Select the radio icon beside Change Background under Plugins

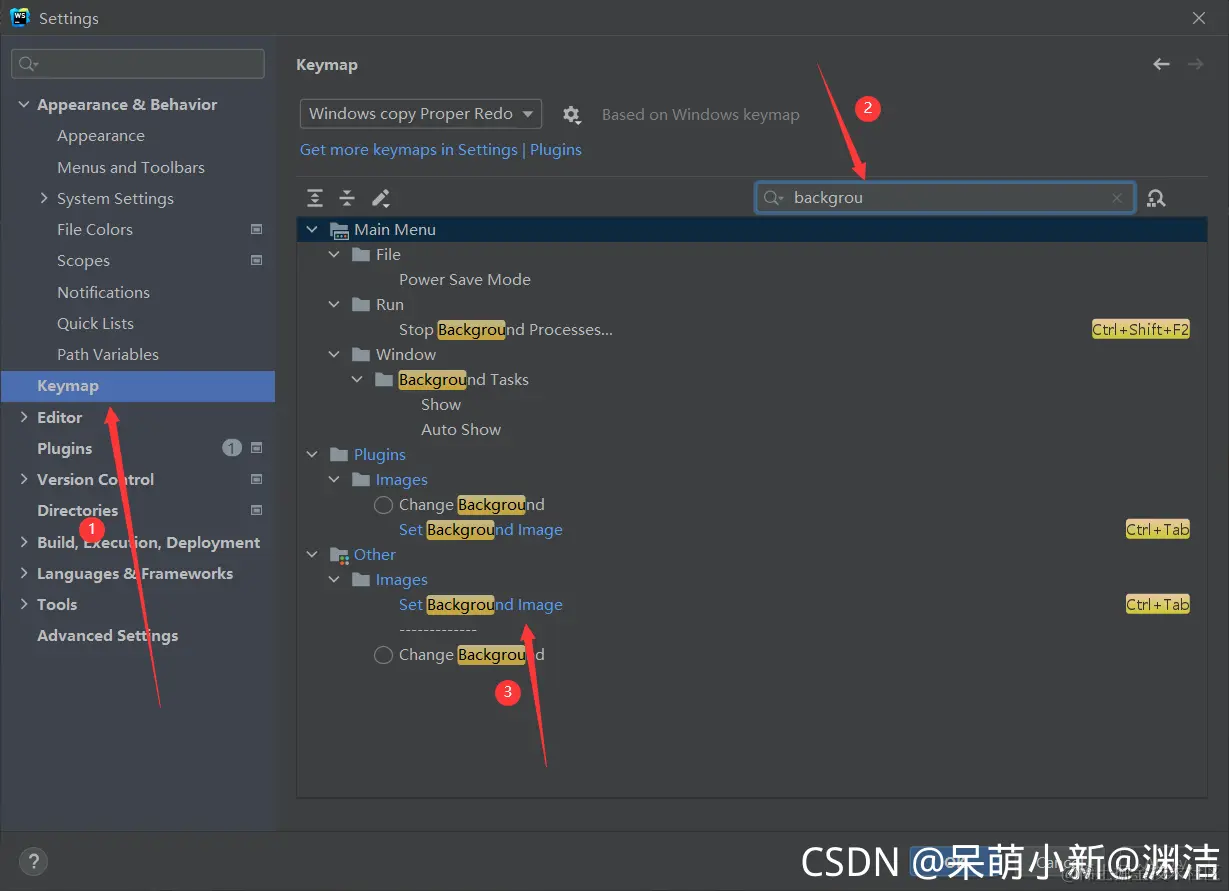click(383, 505)
